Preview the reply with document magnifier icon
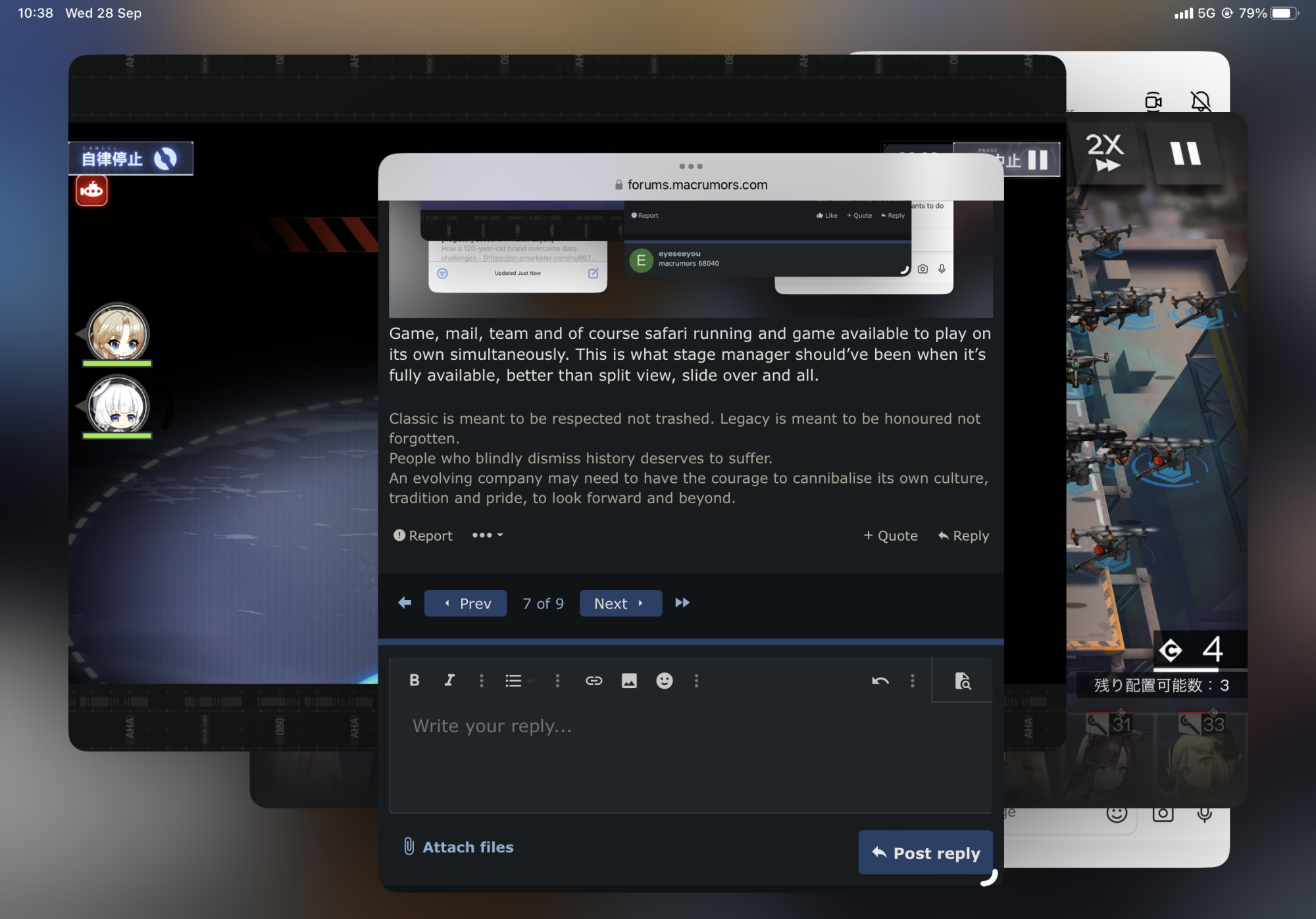 point(963,680)
